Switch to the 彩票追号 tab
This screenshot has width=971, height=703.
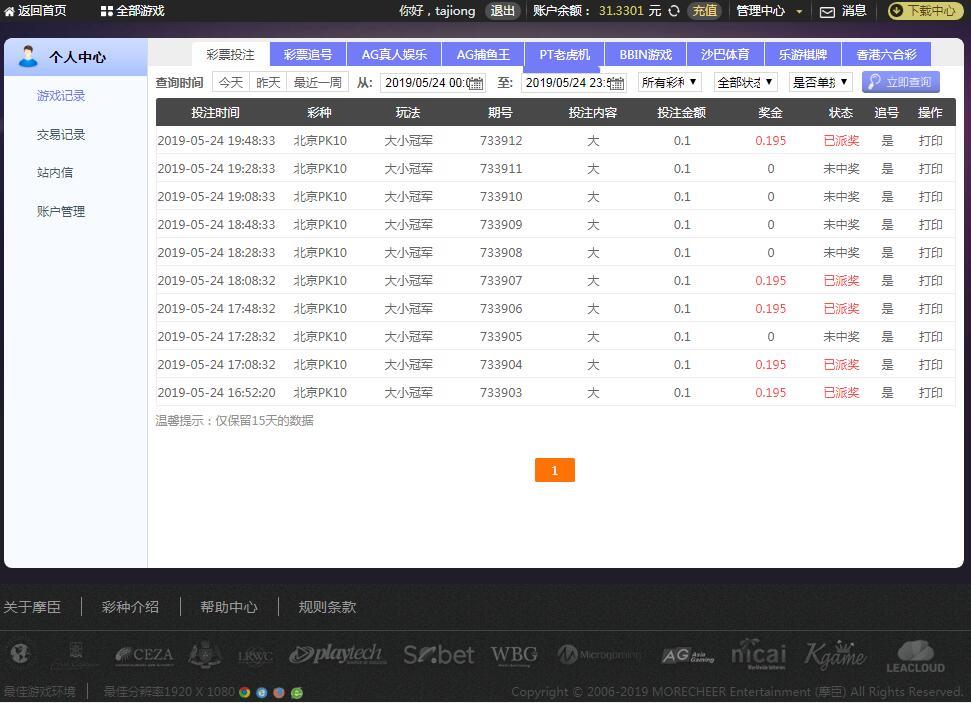[308, 55]
